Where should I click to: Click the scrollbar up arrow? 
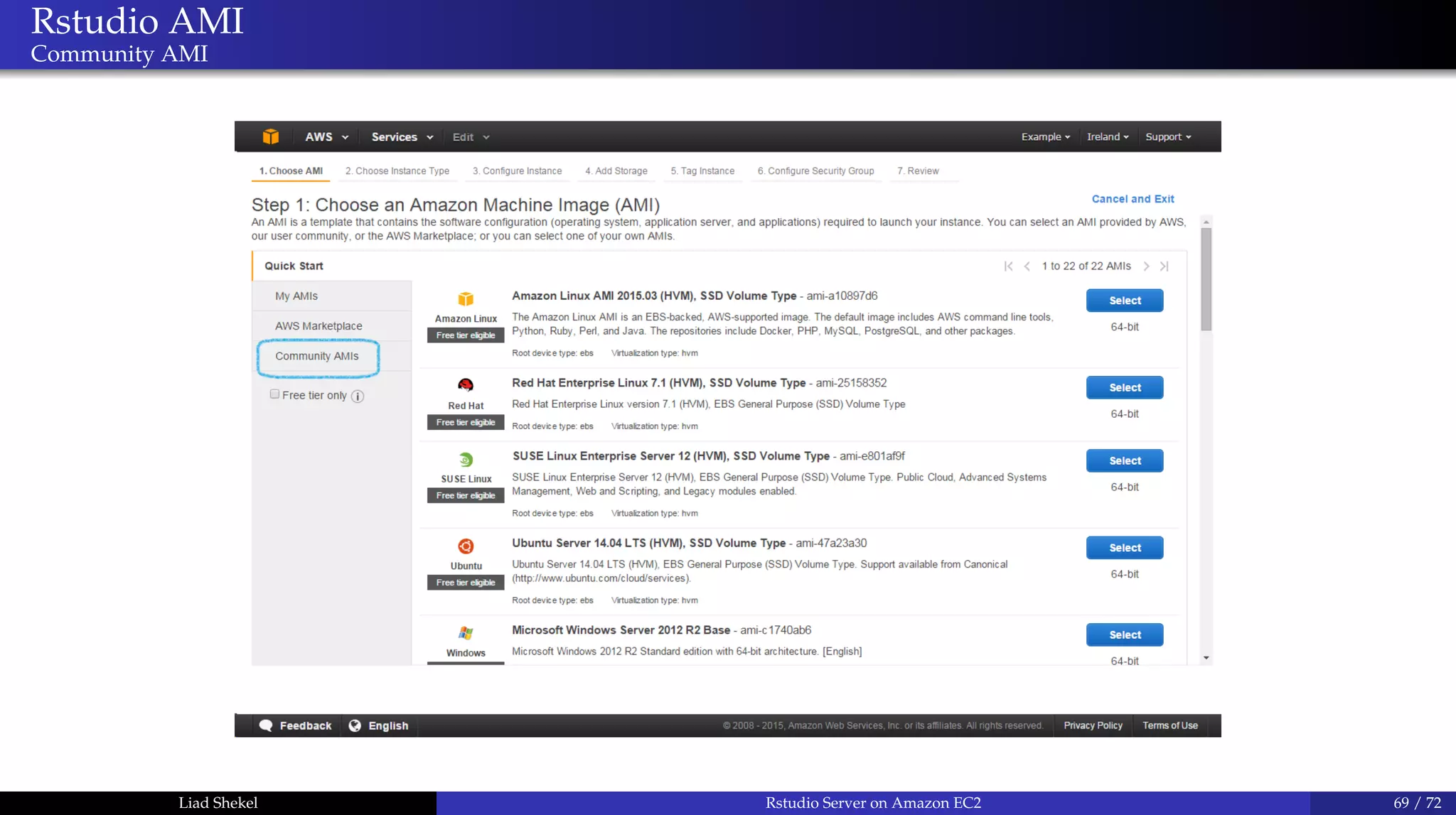pos(1206,222)
